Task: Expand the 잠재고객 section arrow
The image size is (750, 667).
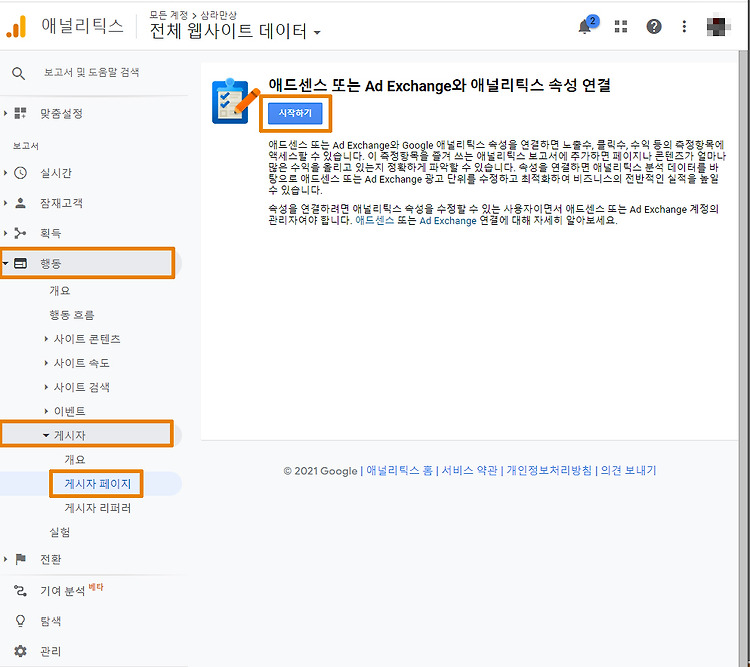Action: (5, 203)
